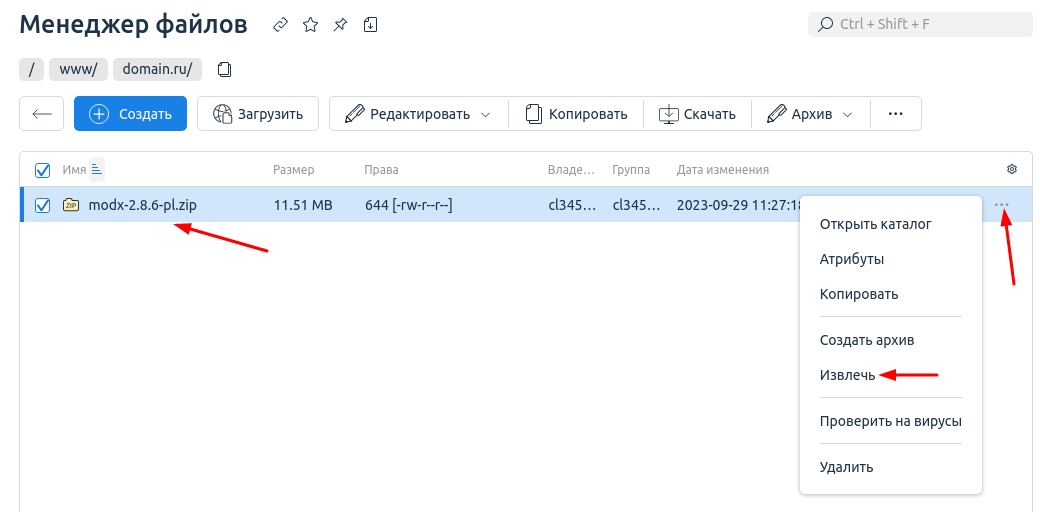
Task: Click the 644 [-rw-r--r--] permissions value
Action: tap(409, 206)
